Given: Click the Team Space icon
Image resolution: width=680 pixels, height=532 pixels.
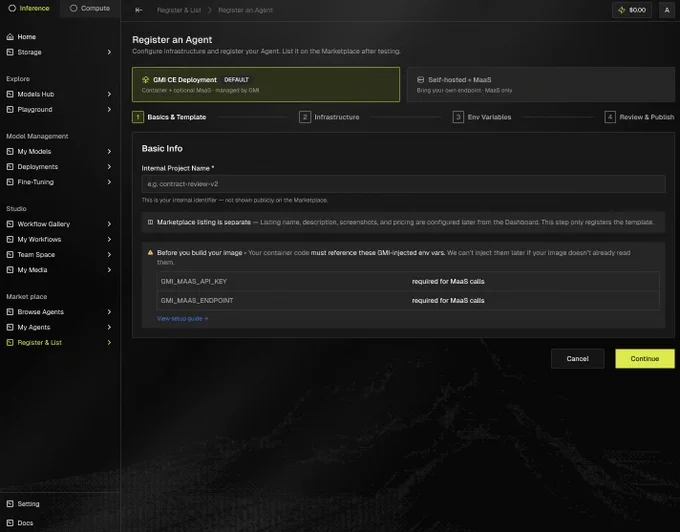Looking at the screenshot, I should tap(10, 255).
